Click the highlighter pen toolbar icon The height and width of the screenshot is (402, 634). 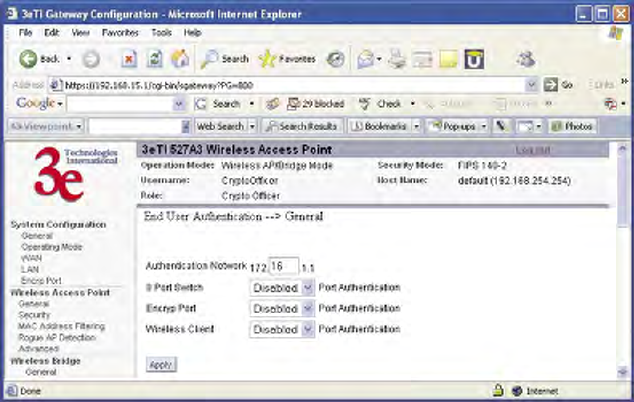(501, 127)
